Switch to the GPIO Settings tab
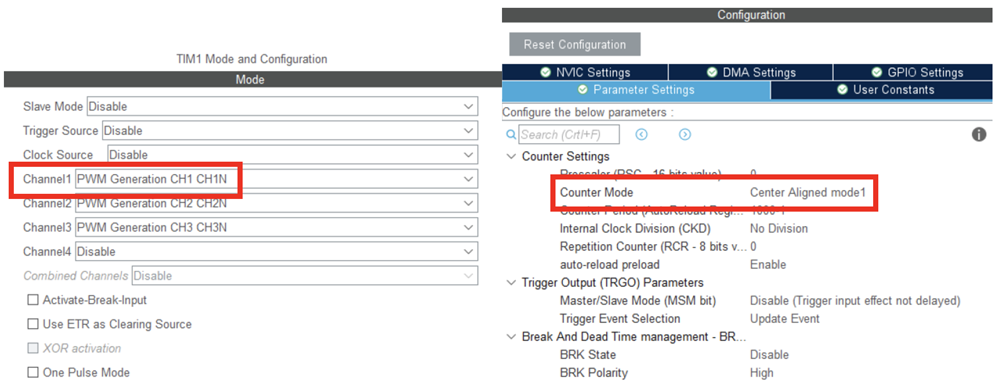The height and width of the screenshot is (386, 1000). click(x=913, y=73)
